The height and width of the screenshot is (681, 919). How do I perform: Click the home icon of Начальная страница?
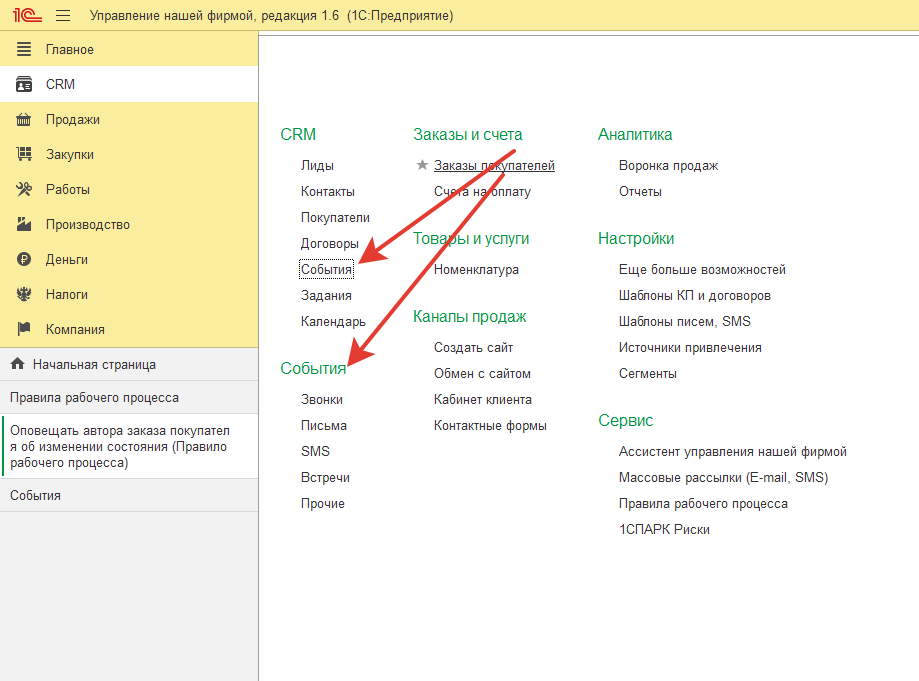click(x=18, y=364)
